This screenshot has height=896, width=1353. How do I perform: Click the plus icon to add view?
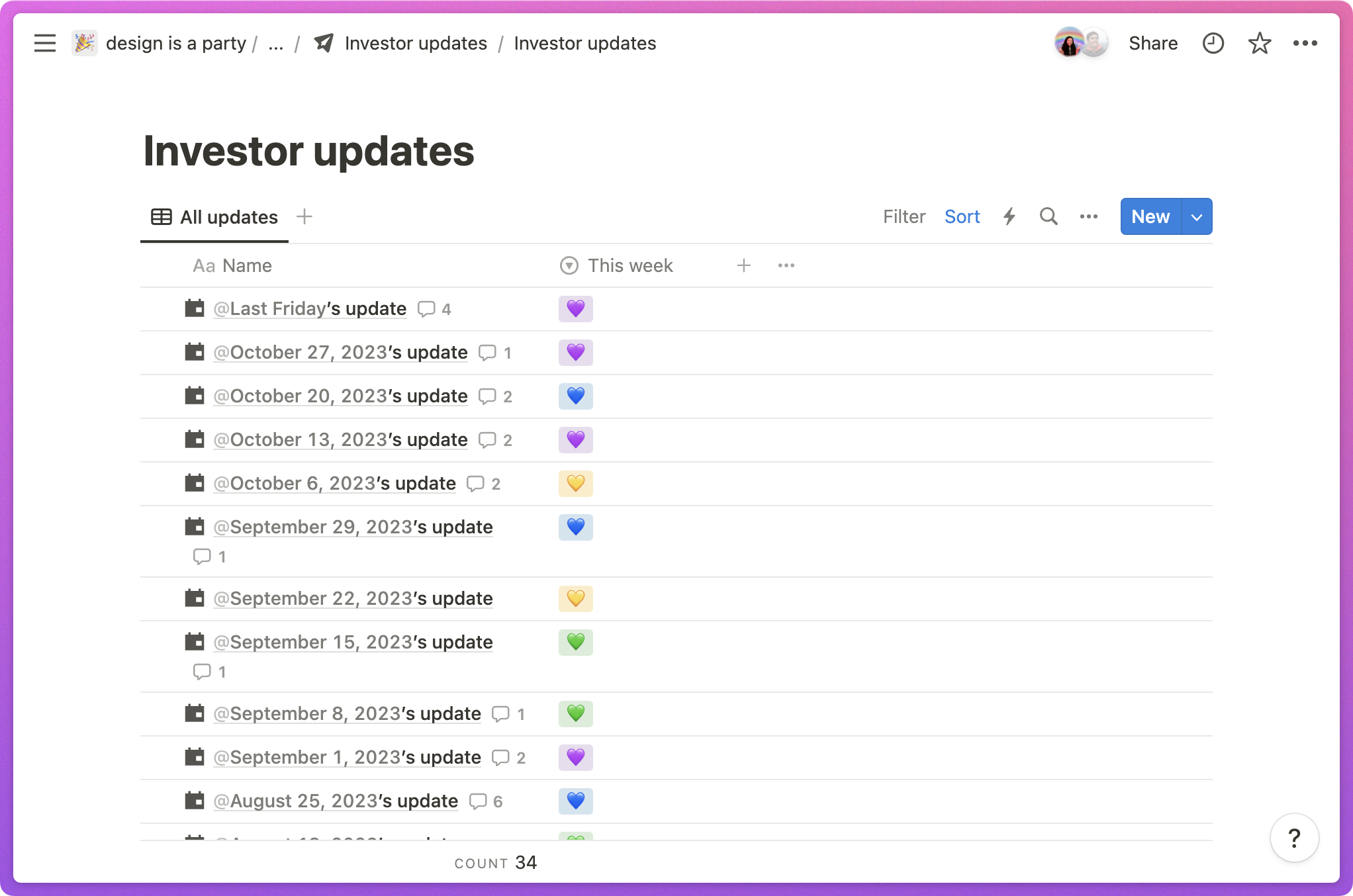pyautogui.click(x=305, y=216)
